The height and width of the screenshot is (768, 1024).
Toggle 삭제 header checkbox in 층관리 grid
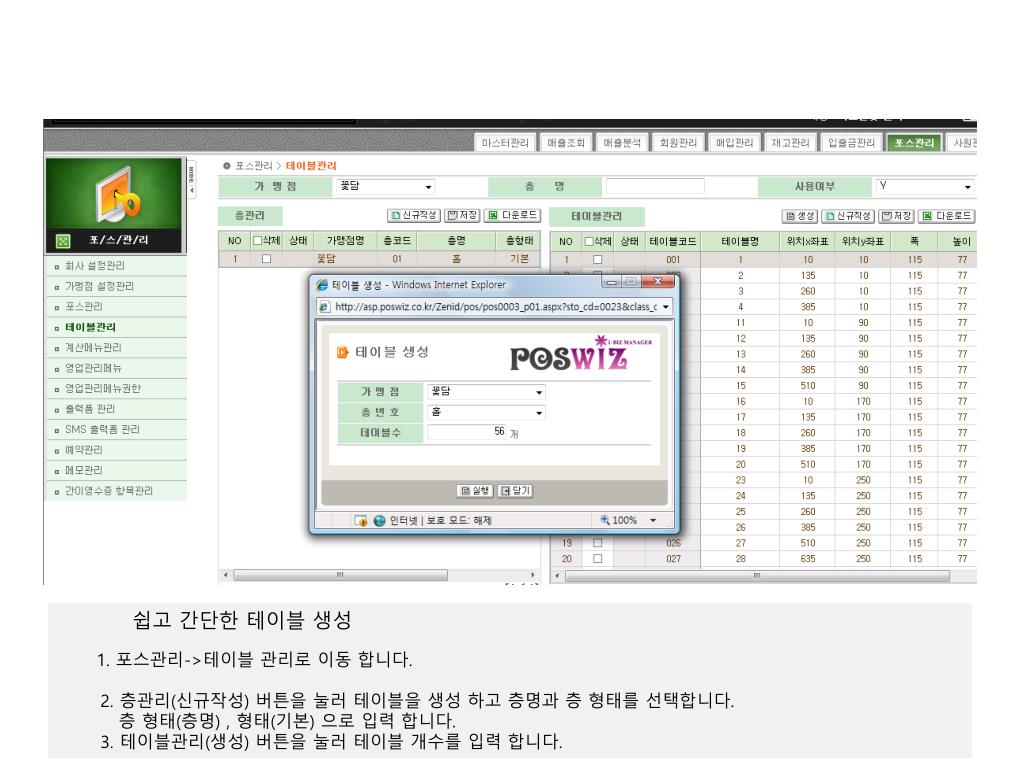(x=257, y=240)
